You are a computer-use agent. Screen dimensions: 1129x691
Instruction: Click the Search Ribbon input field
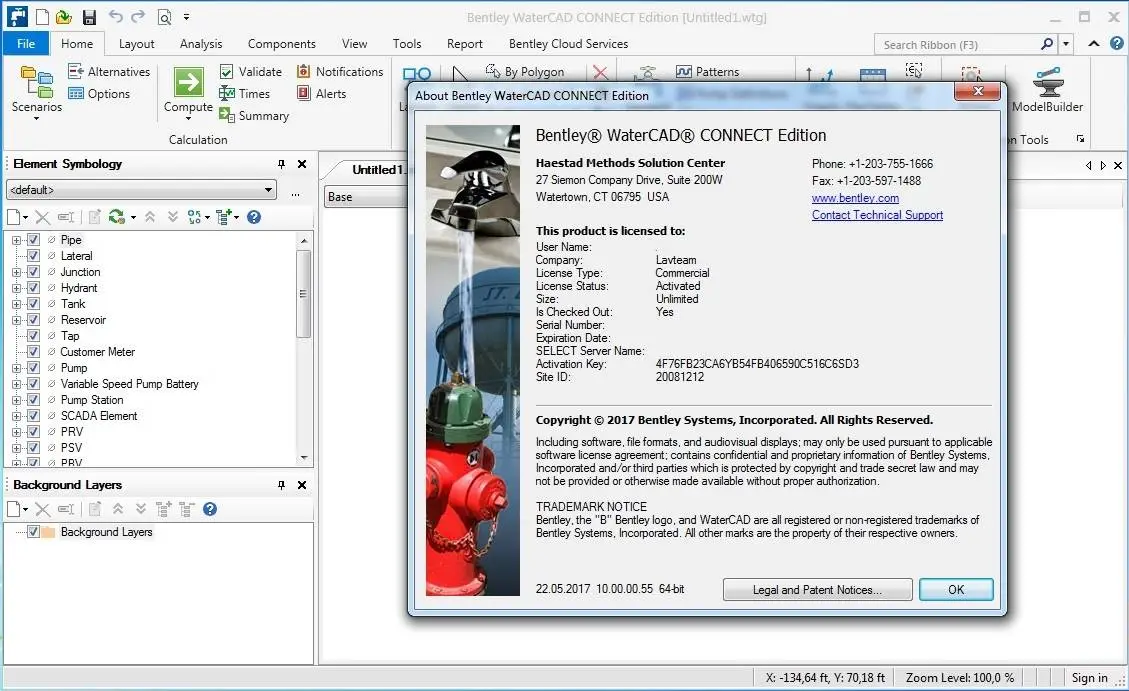[x=956, y=44]
